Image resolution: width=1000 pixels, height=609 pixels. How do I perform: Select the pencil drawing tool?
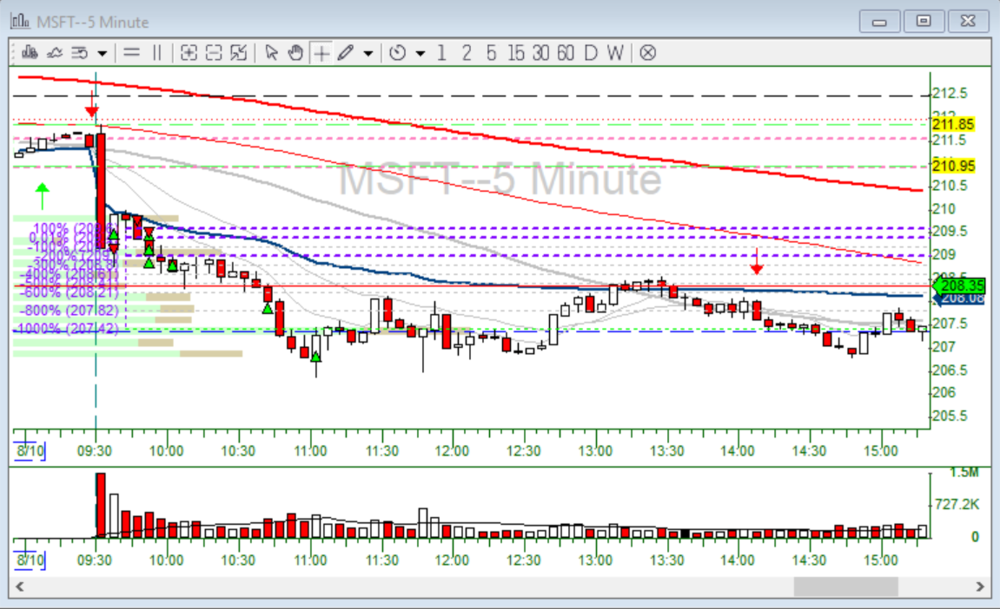tap(343, 53)
